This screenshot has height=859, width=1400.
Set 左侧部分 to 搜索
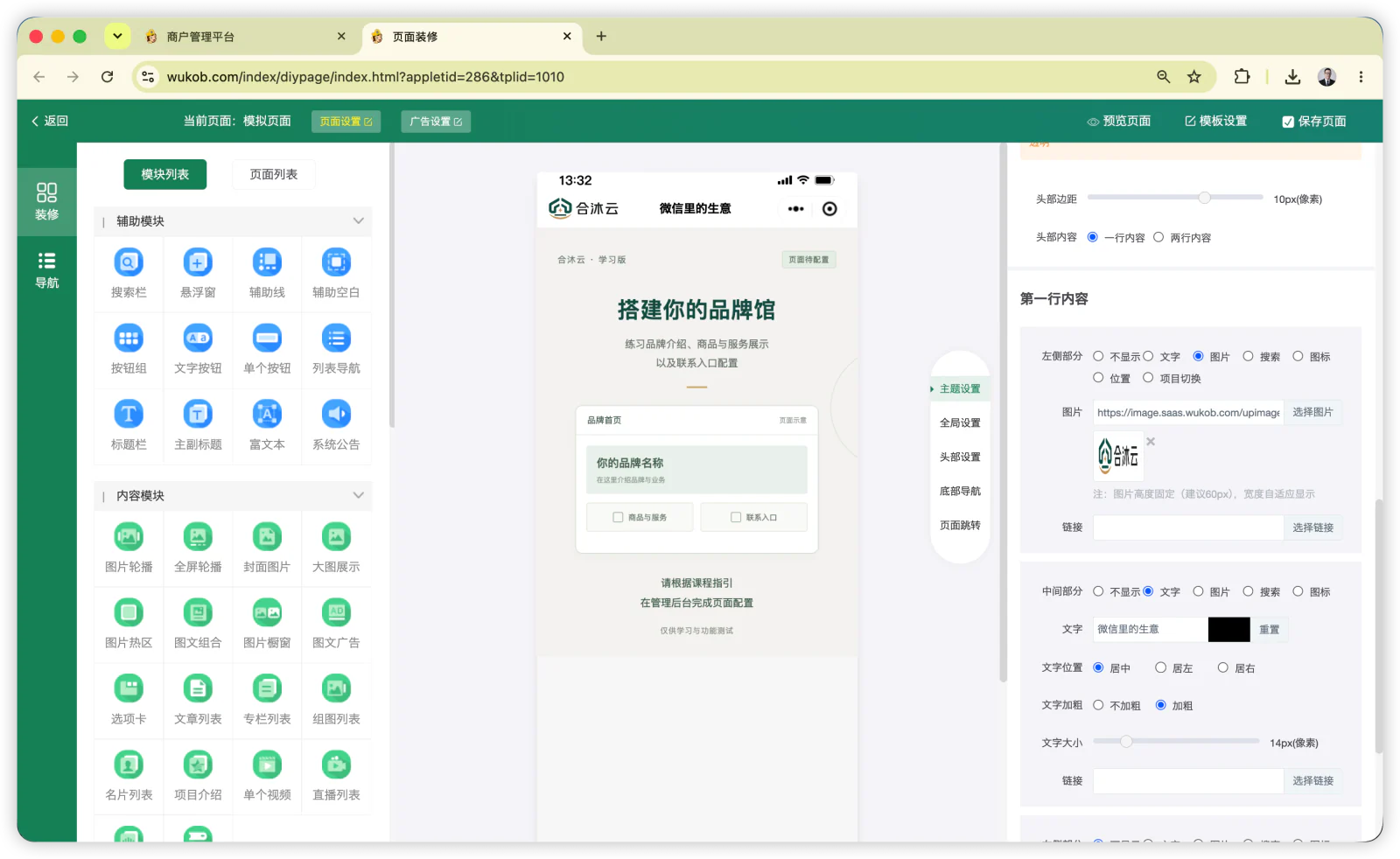1248,356
